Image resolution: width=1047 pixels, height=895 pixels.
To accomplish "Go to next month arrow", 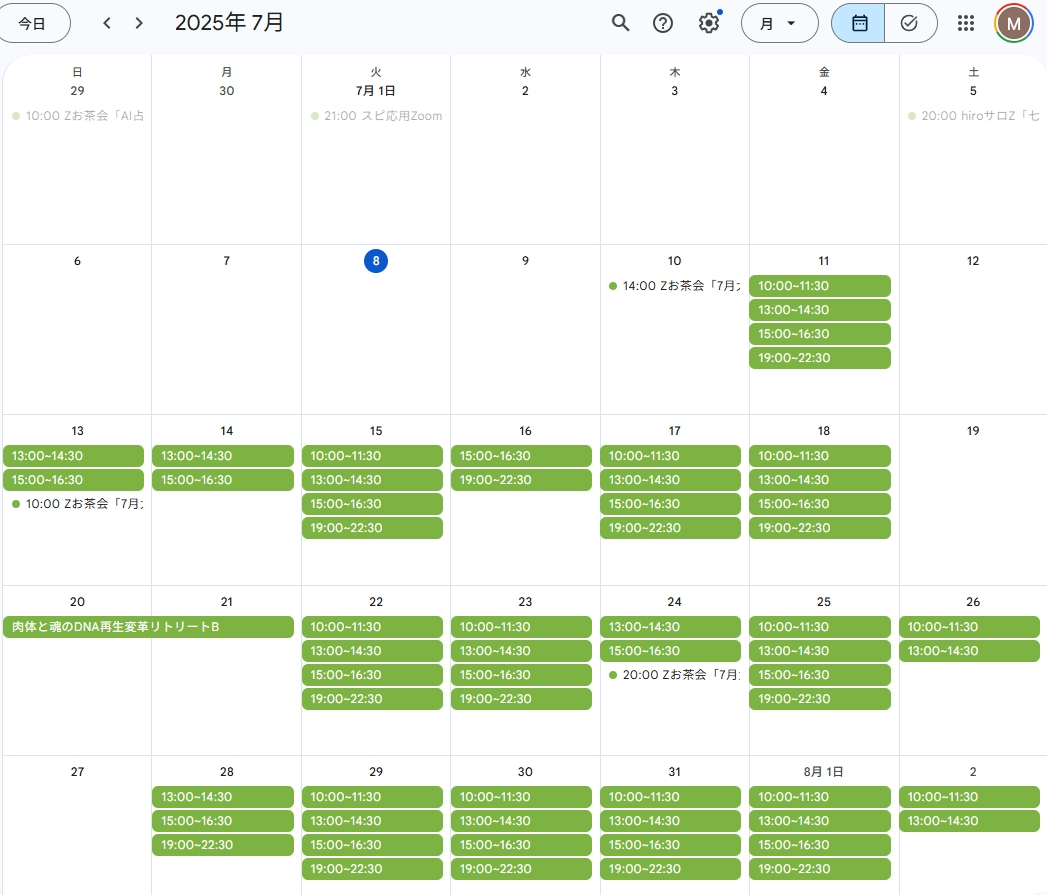I will pos(139,23).
